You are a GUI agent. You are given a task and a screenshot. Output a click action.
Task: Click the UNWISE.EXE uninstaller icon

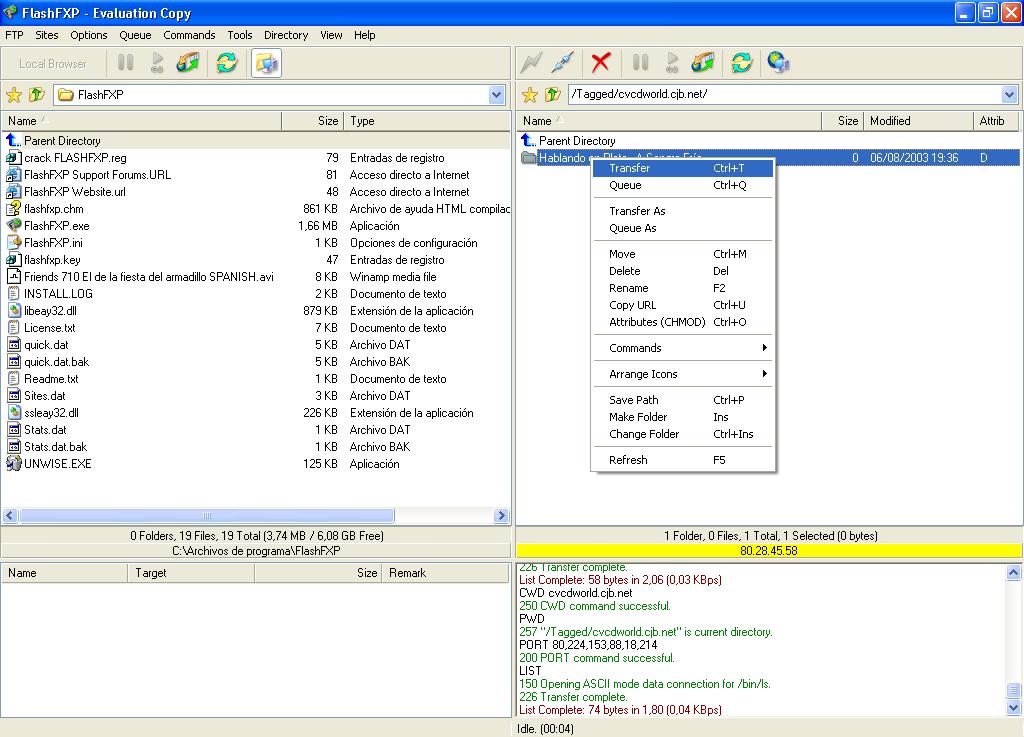(x=14, y=463)
